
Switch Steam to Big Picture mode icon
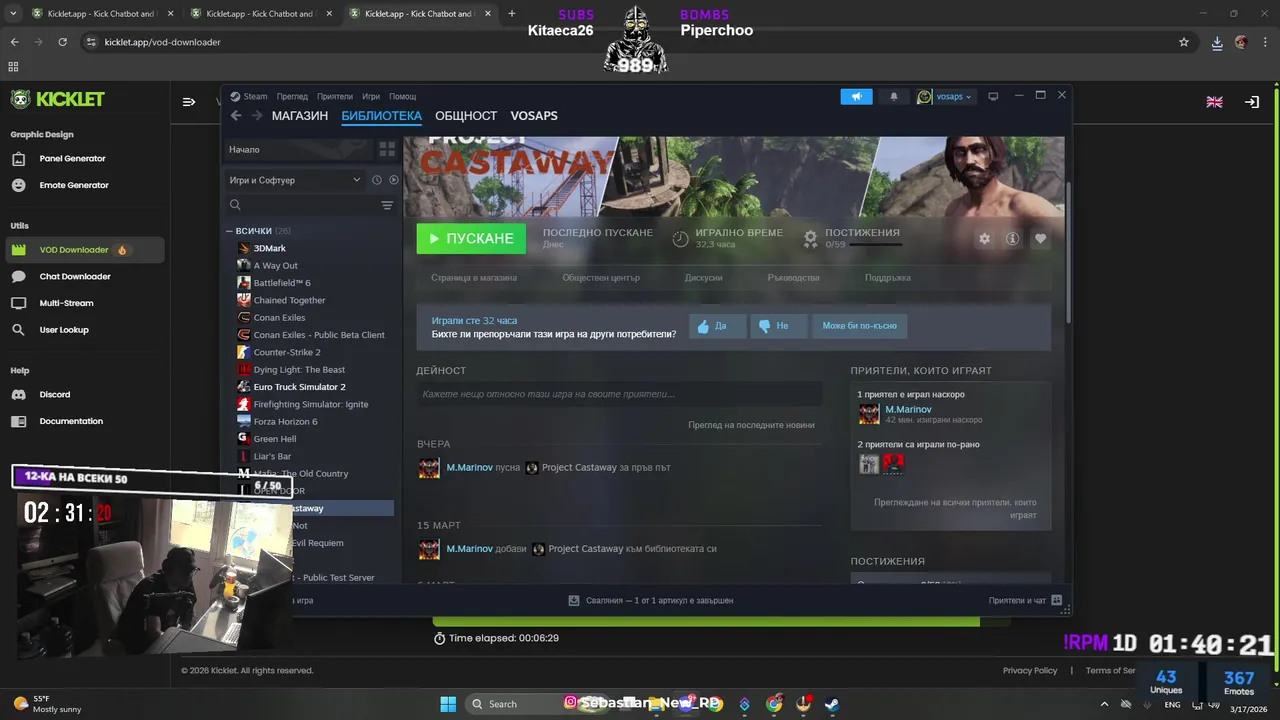pyautogui.click(x=993, y=96)
